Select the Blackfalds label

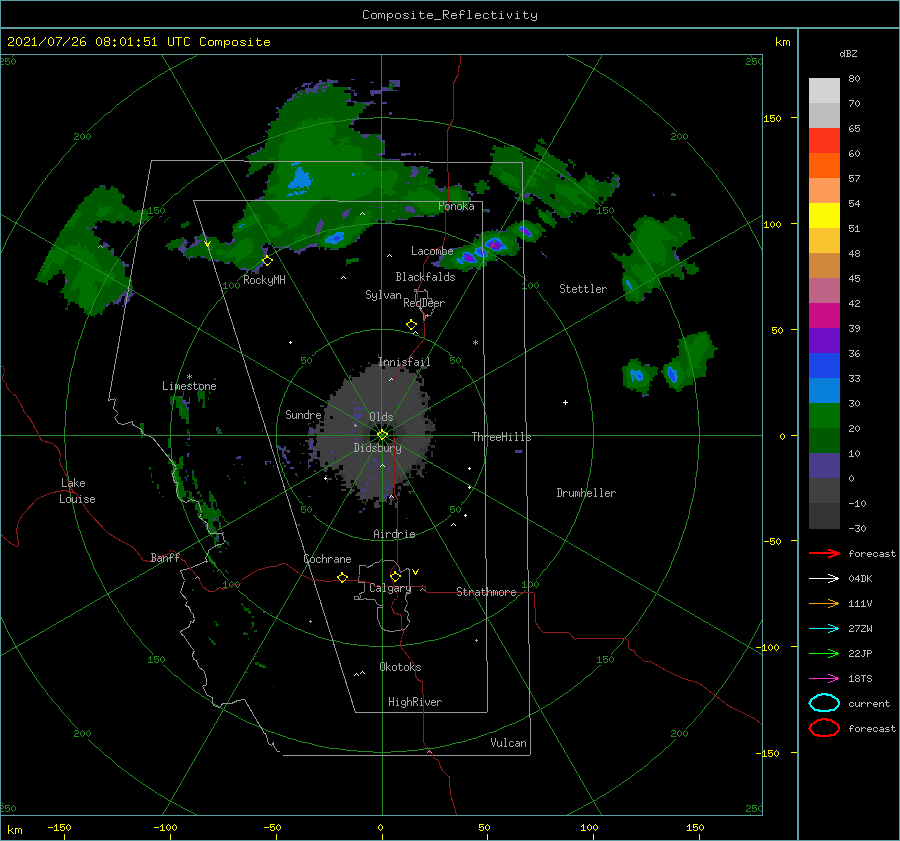click(x=425, y=277)
